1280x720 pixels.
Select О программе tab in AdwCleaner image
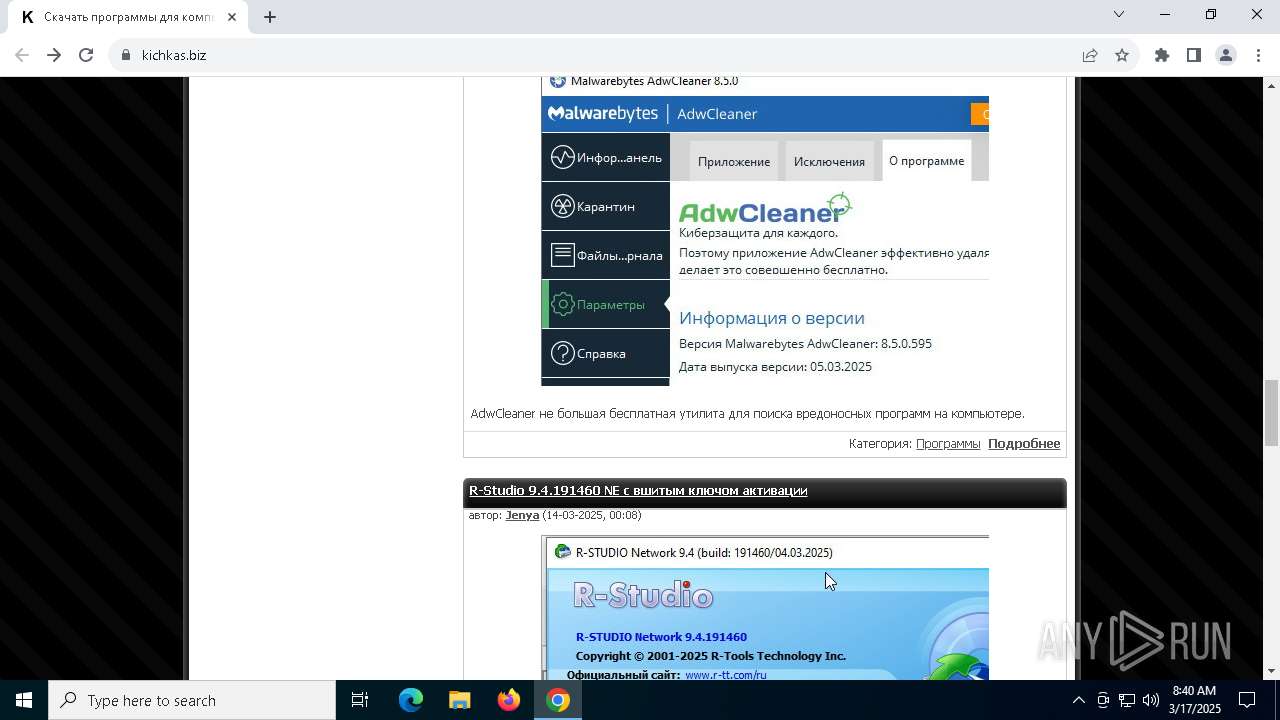point(927,160)
